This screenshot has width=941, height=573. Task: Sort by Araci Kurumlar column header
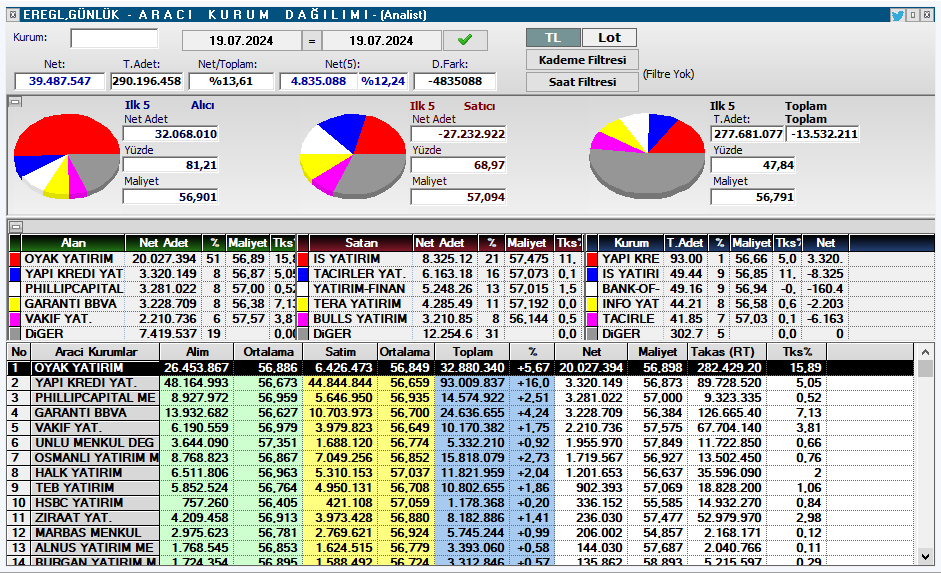coord(95,352)
